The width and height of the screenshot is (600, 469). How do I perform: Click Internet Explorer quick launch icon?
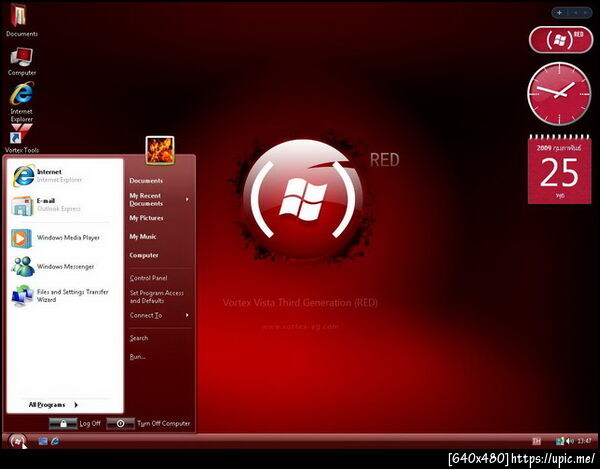[55, 441]
